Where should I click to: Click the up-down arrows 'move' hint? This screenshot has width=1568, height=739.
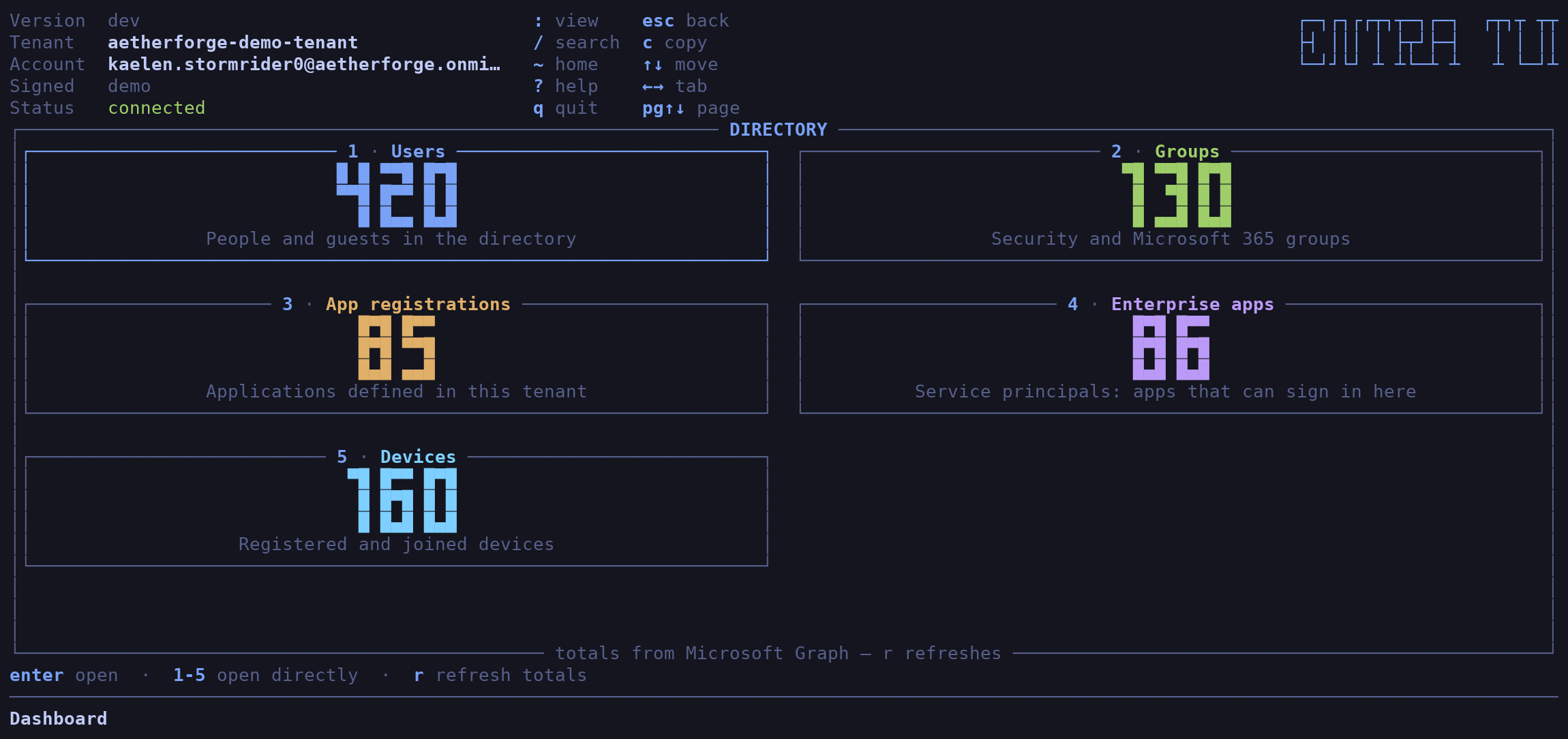(680, 65)
